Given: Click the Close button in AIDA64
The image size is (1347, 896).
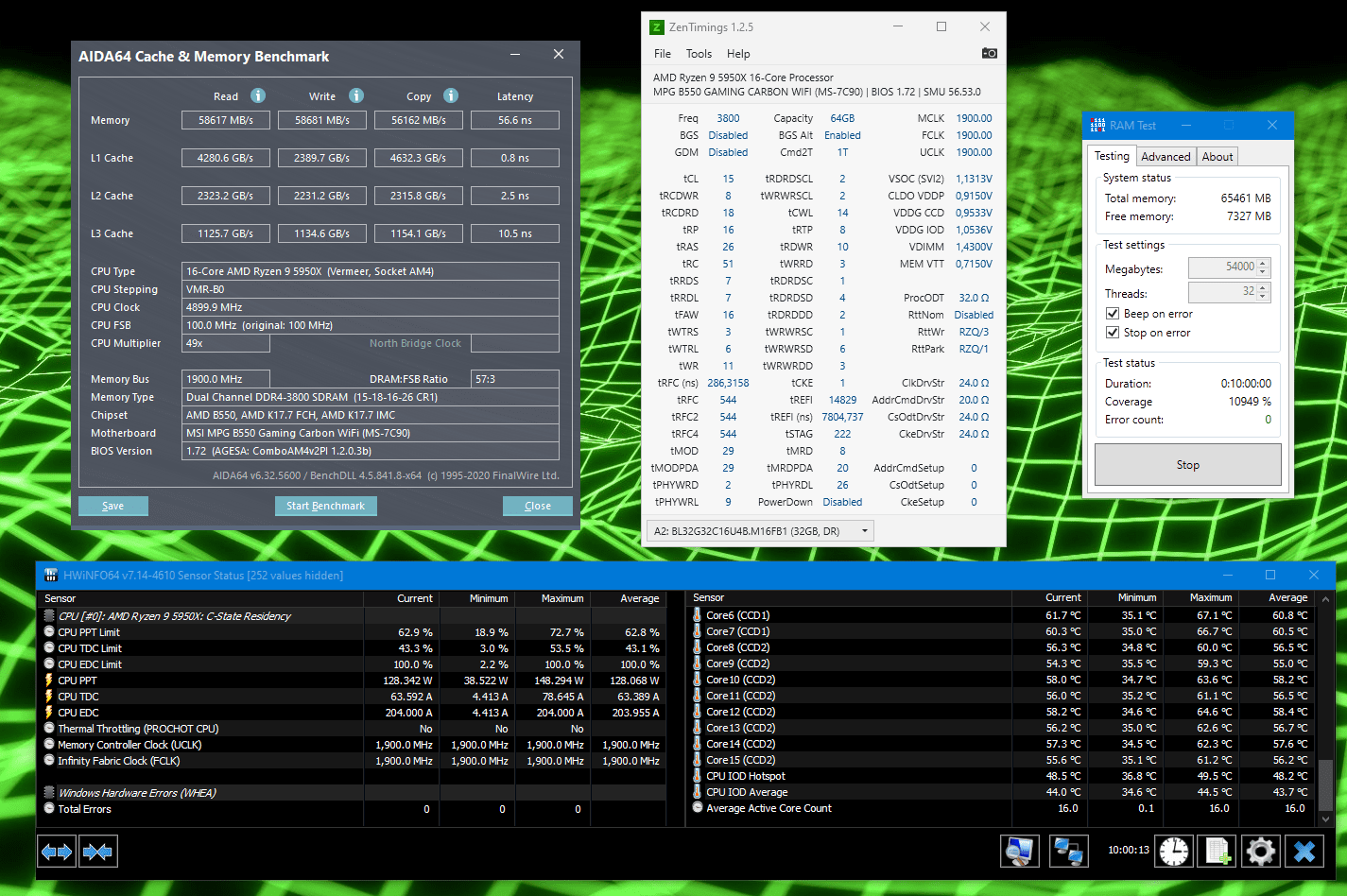Looking at the screenshot, I should (538, 506).
